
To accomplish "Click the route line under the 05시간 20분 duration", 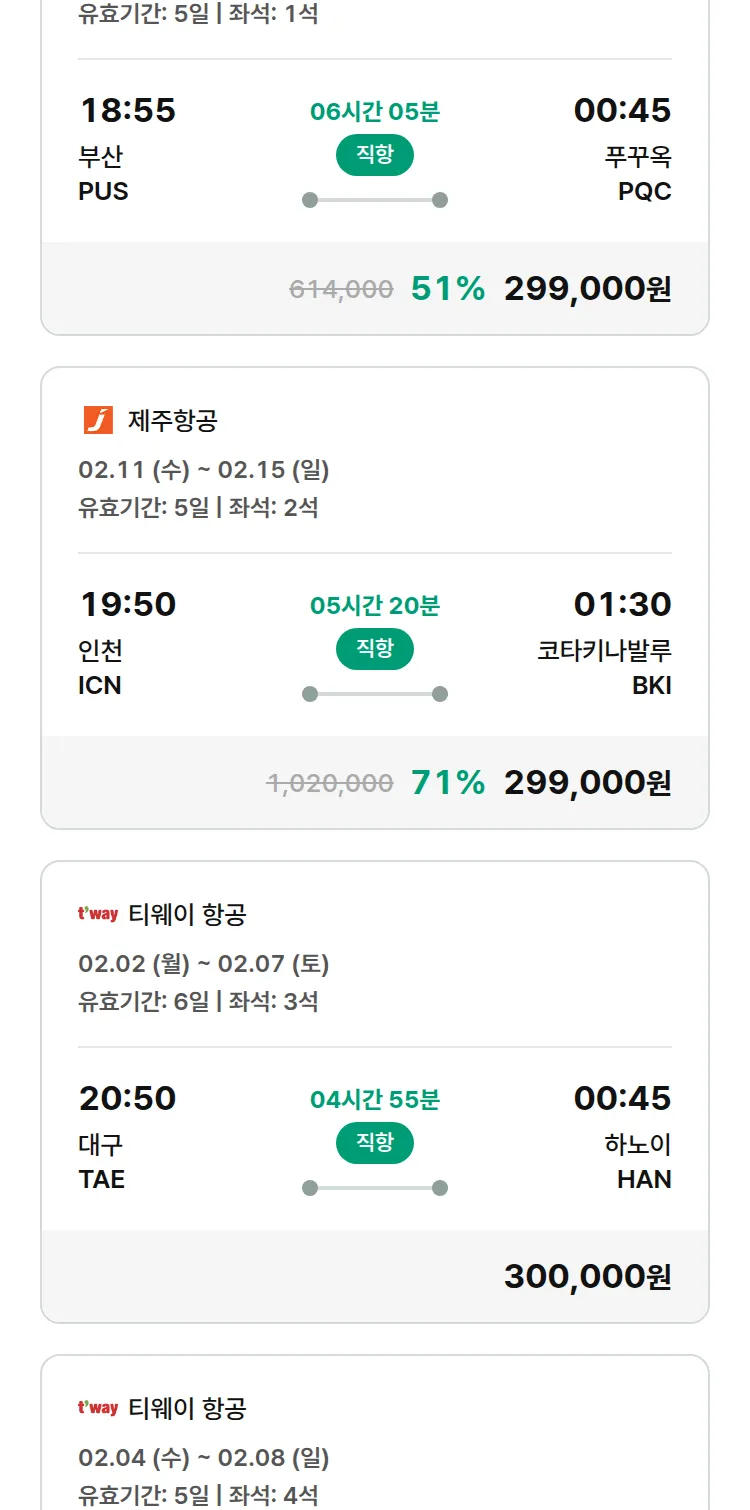I will pyautogui.click(x=374, y=694).
